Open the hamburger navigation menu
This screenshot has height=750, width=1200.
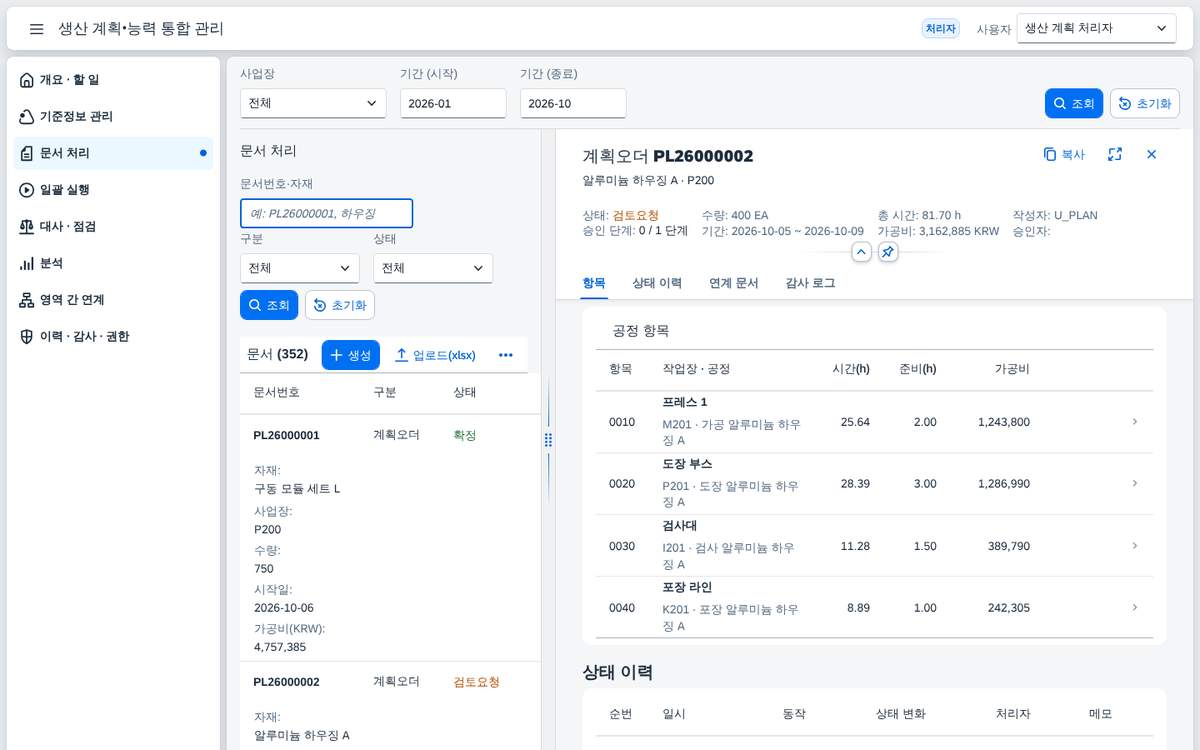tap(36, 29)
